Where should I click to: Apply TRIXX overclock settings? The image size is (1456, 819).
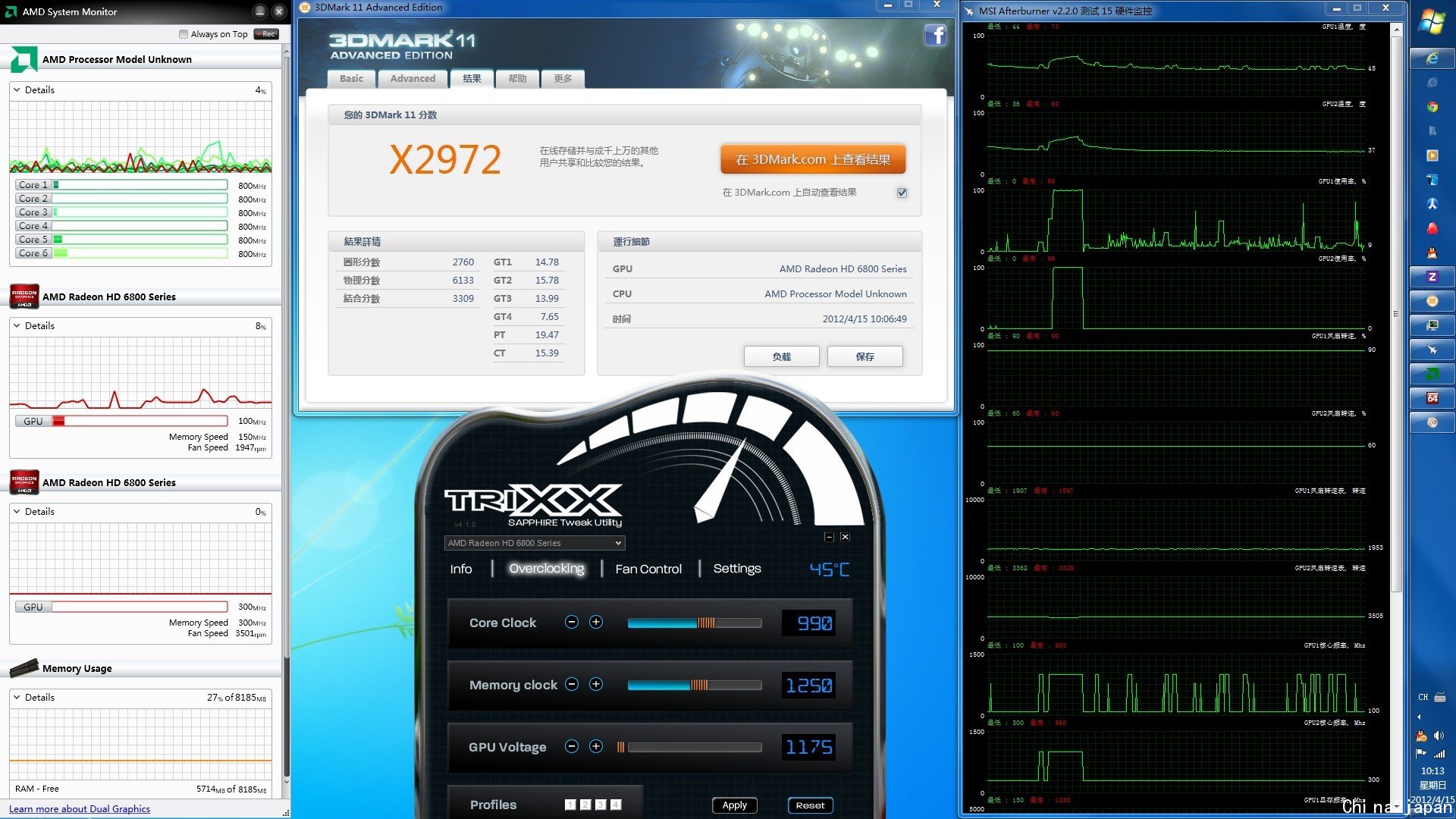click(x=734, y=805)
